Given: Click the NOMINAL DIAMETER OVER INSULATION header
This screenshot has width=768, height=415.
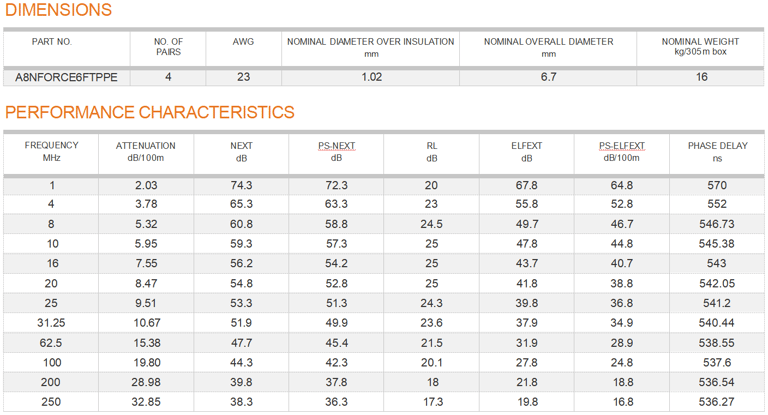Looking at the screenshot, I should (x=371, y=42).
